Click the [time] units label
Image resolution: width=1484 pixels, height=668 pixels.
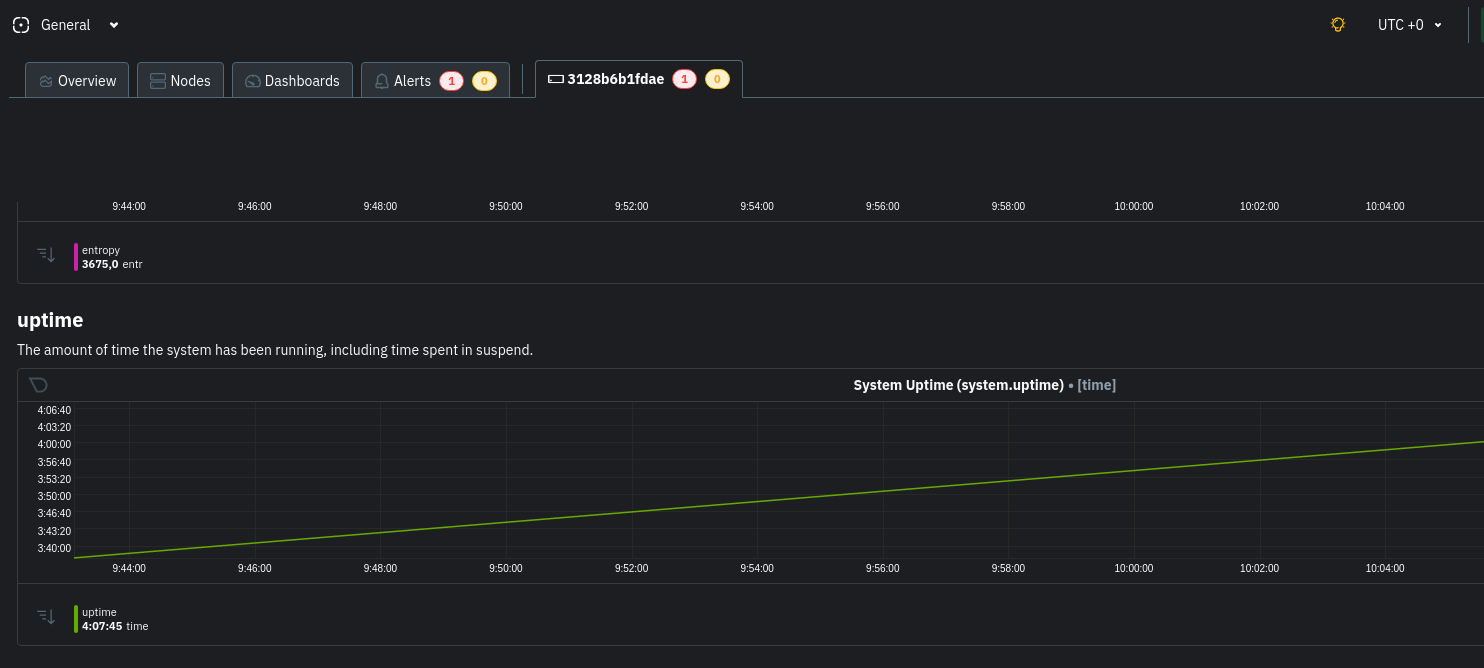point(1096,385)
